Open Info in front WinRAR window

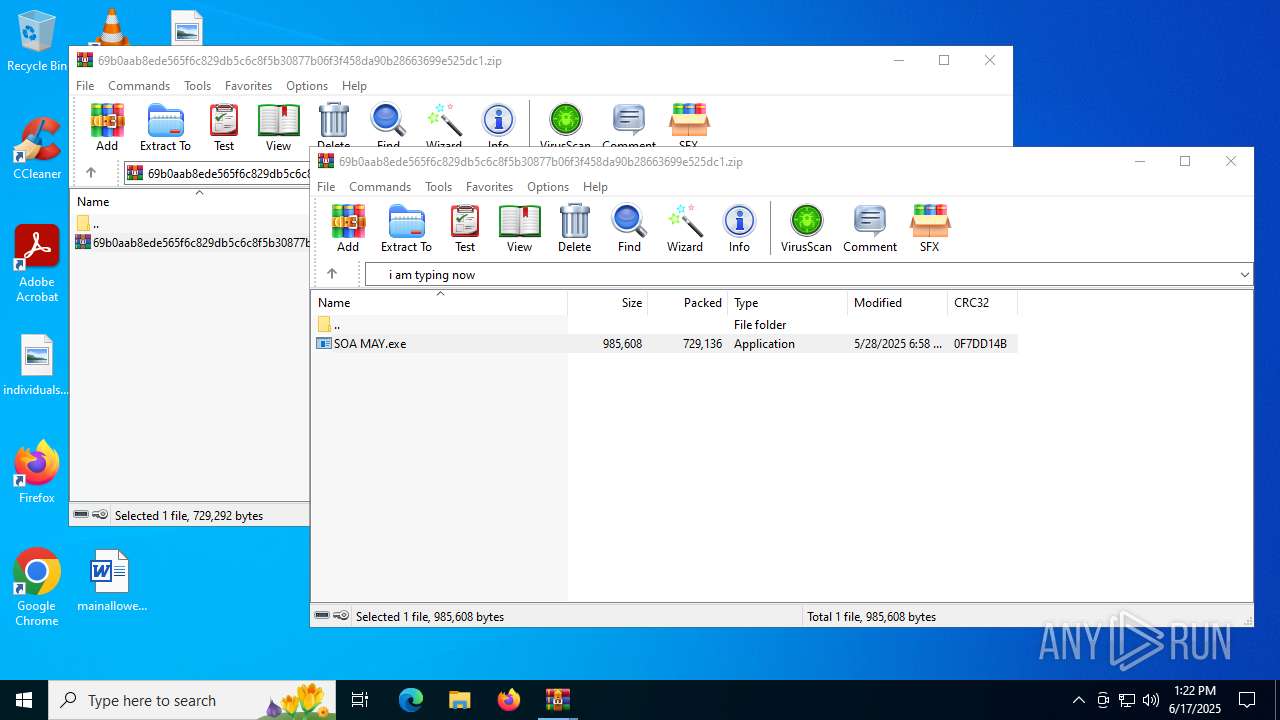[739, 228]
